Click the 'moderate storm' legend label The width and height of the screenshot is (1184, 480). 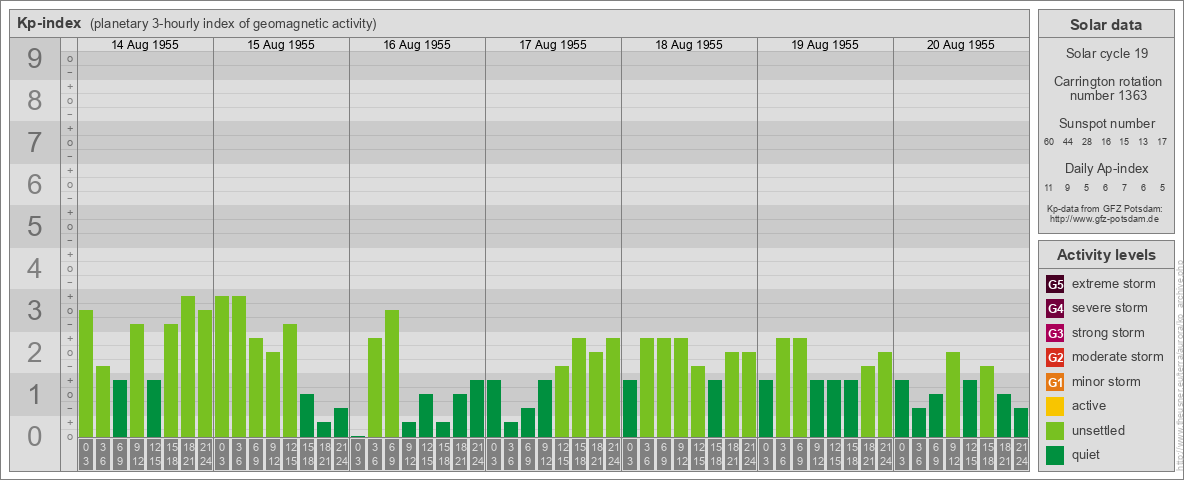click(1118, 357)
